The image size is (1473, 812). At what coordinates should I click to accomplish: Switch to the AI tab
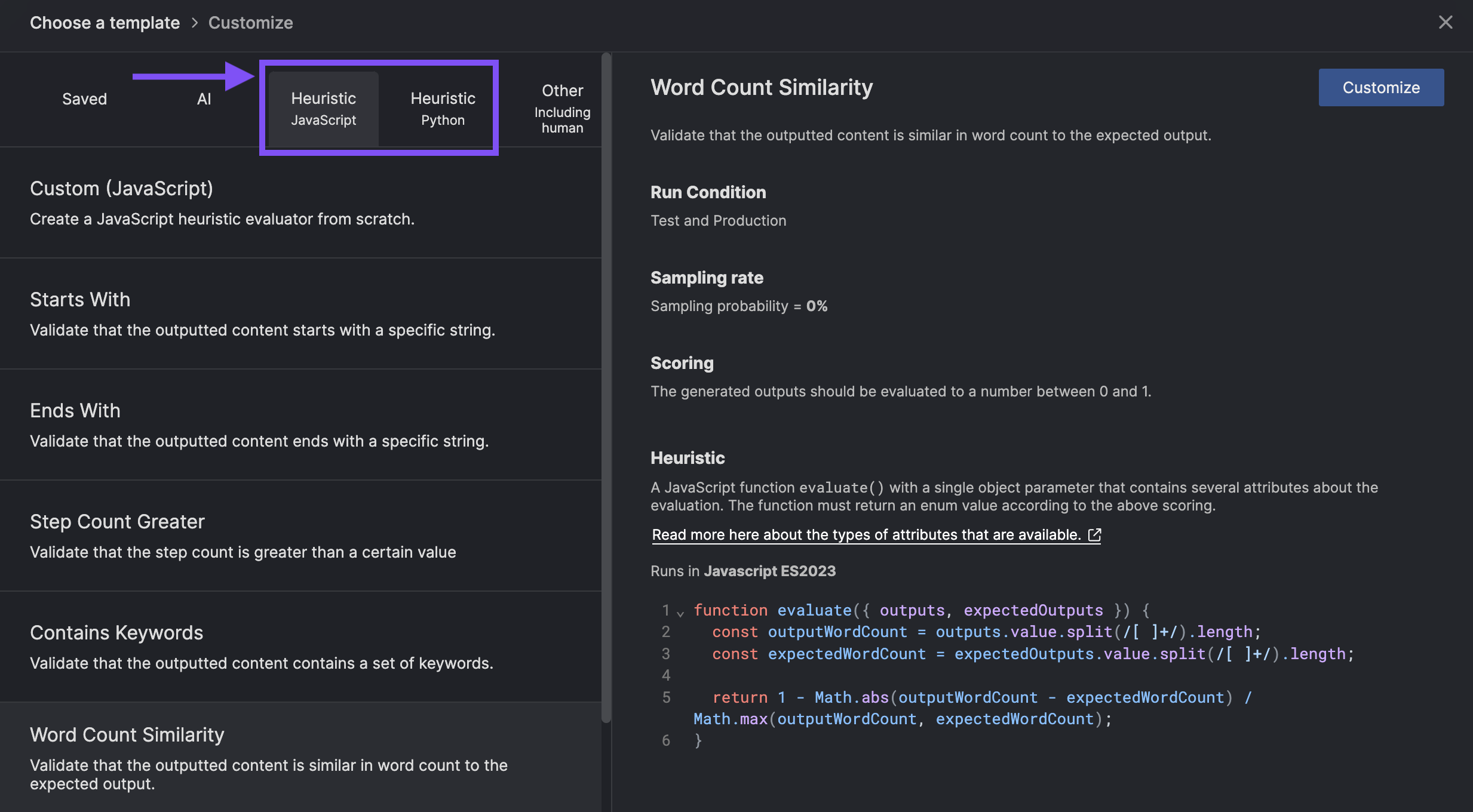[204, 99]
